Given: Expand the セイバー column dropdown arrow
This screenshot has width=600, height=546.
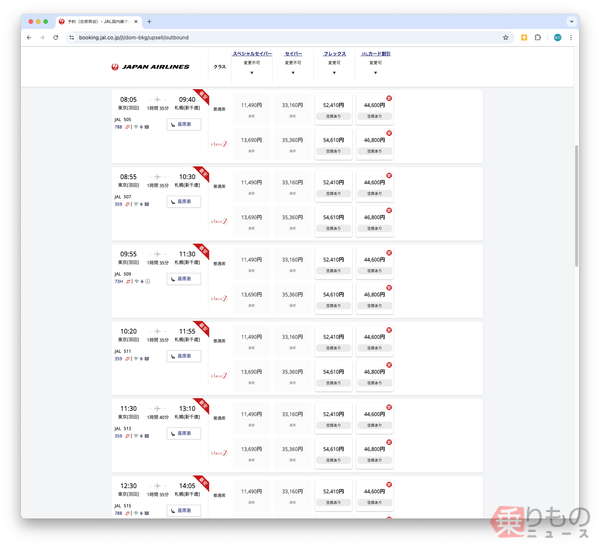Looking at the screenshot, I should tap(293, 72).
